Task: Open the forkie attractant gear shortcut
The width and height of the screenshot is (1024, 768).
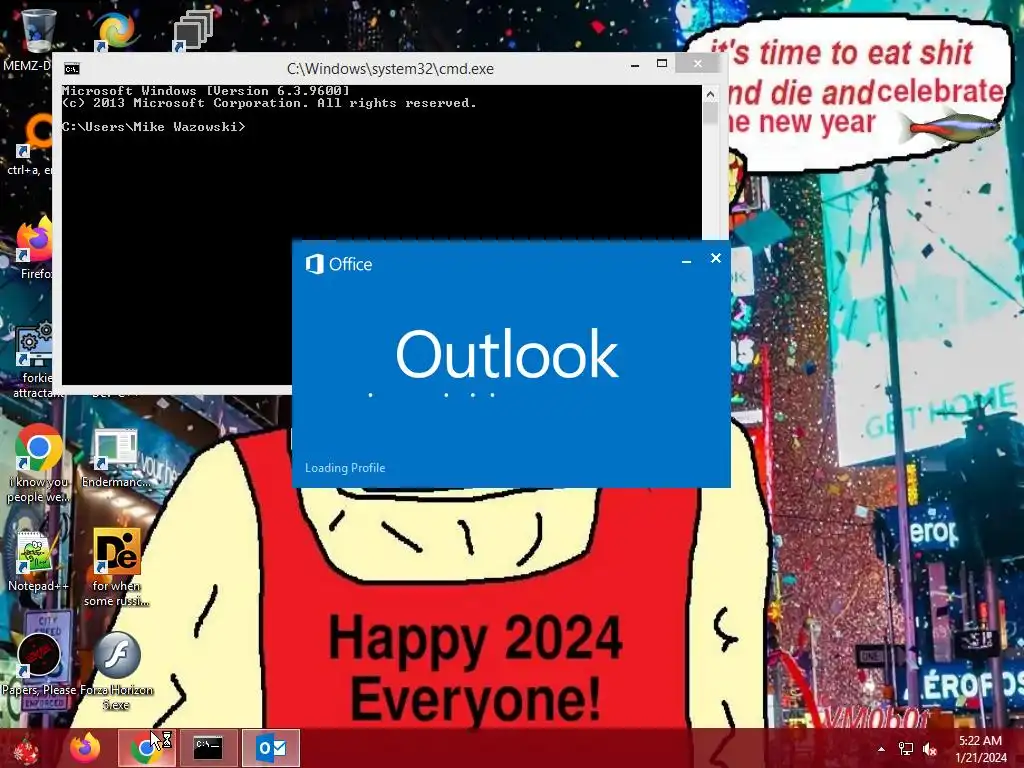Action: pos(34,344)
